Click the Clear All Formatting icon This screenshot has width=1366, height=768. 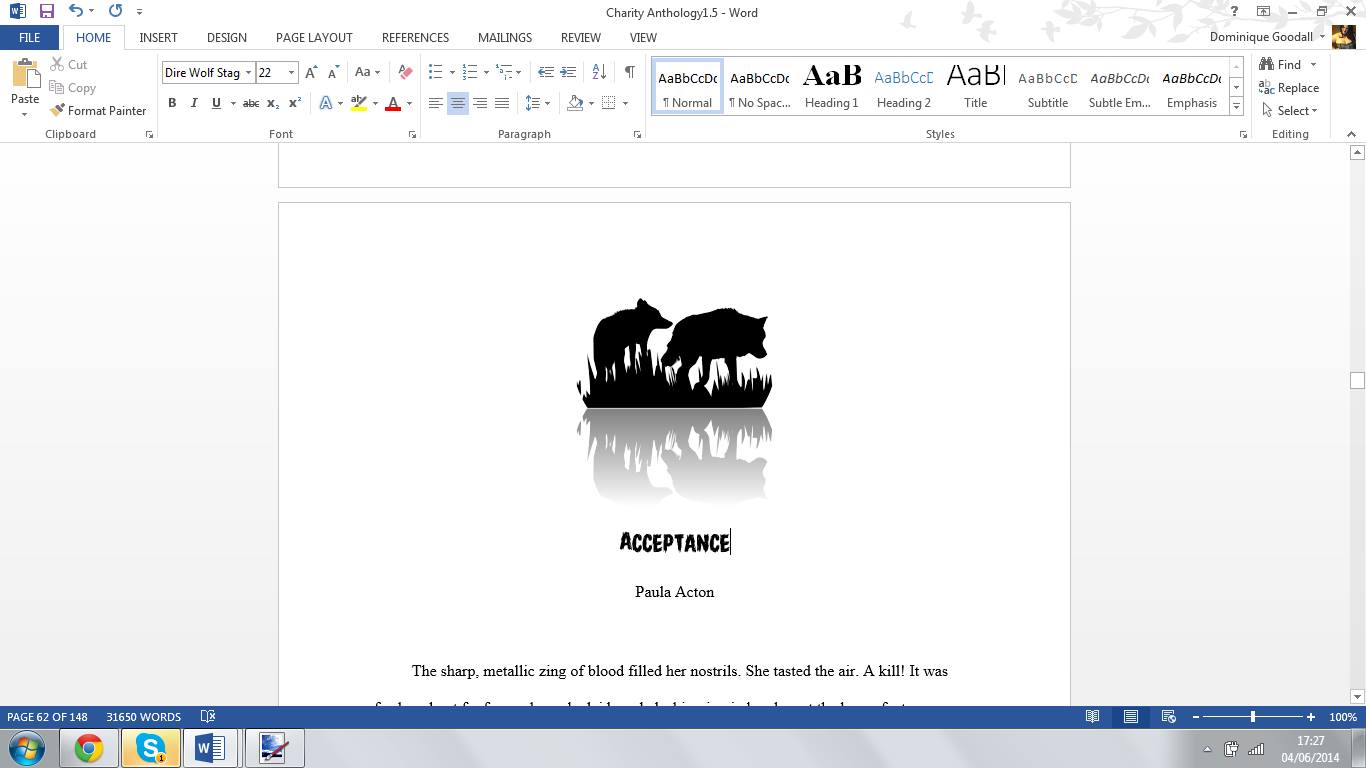pos(405,72)
